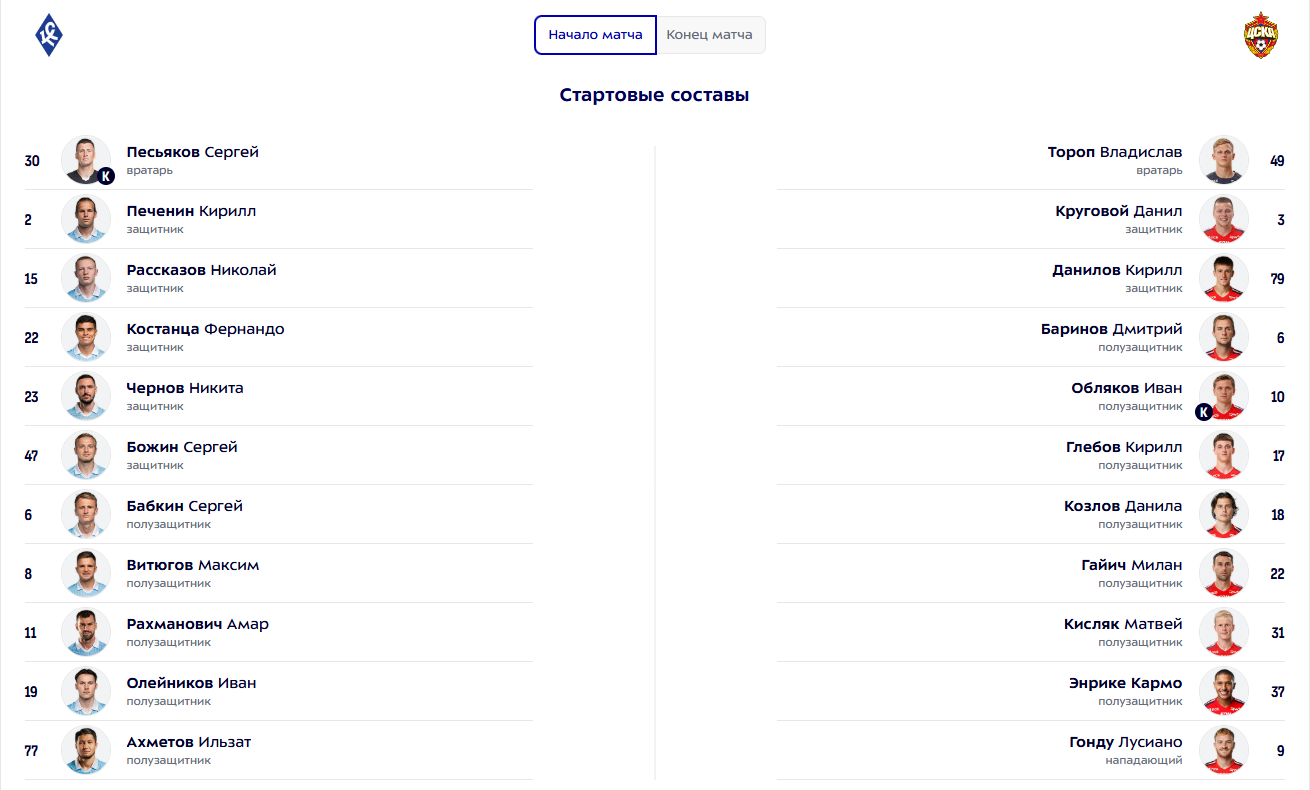Click Костанца Фернандо's portrait
1310x790 pixels.
pos(85,337)
